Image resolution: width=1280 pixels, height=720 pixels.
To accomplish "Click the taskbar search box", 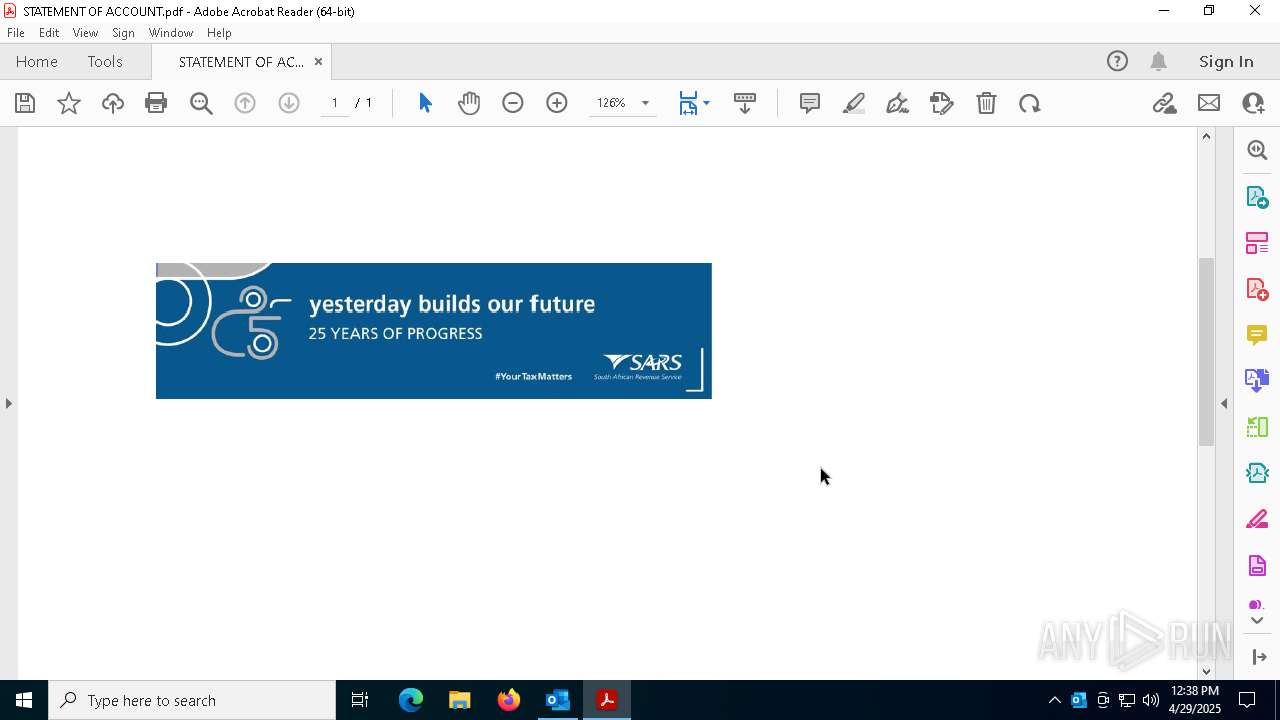I will [x=192, y=700].
